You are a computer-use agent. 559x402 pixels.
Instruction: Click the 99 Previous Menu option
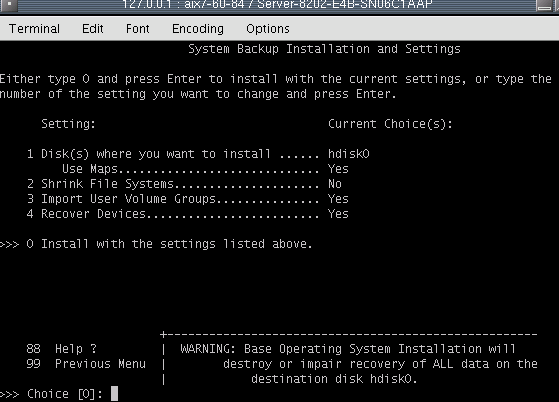[x=86, y=364]
